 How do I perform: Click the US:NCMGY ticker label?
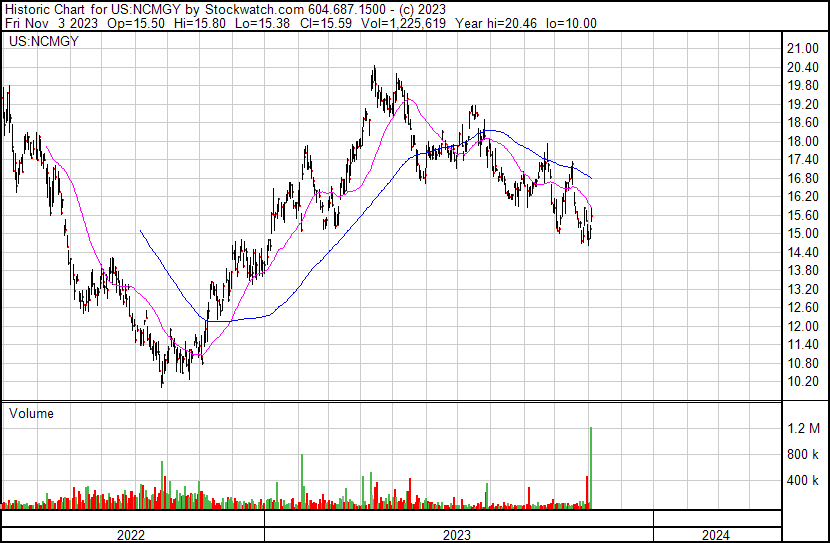(43, 41)
